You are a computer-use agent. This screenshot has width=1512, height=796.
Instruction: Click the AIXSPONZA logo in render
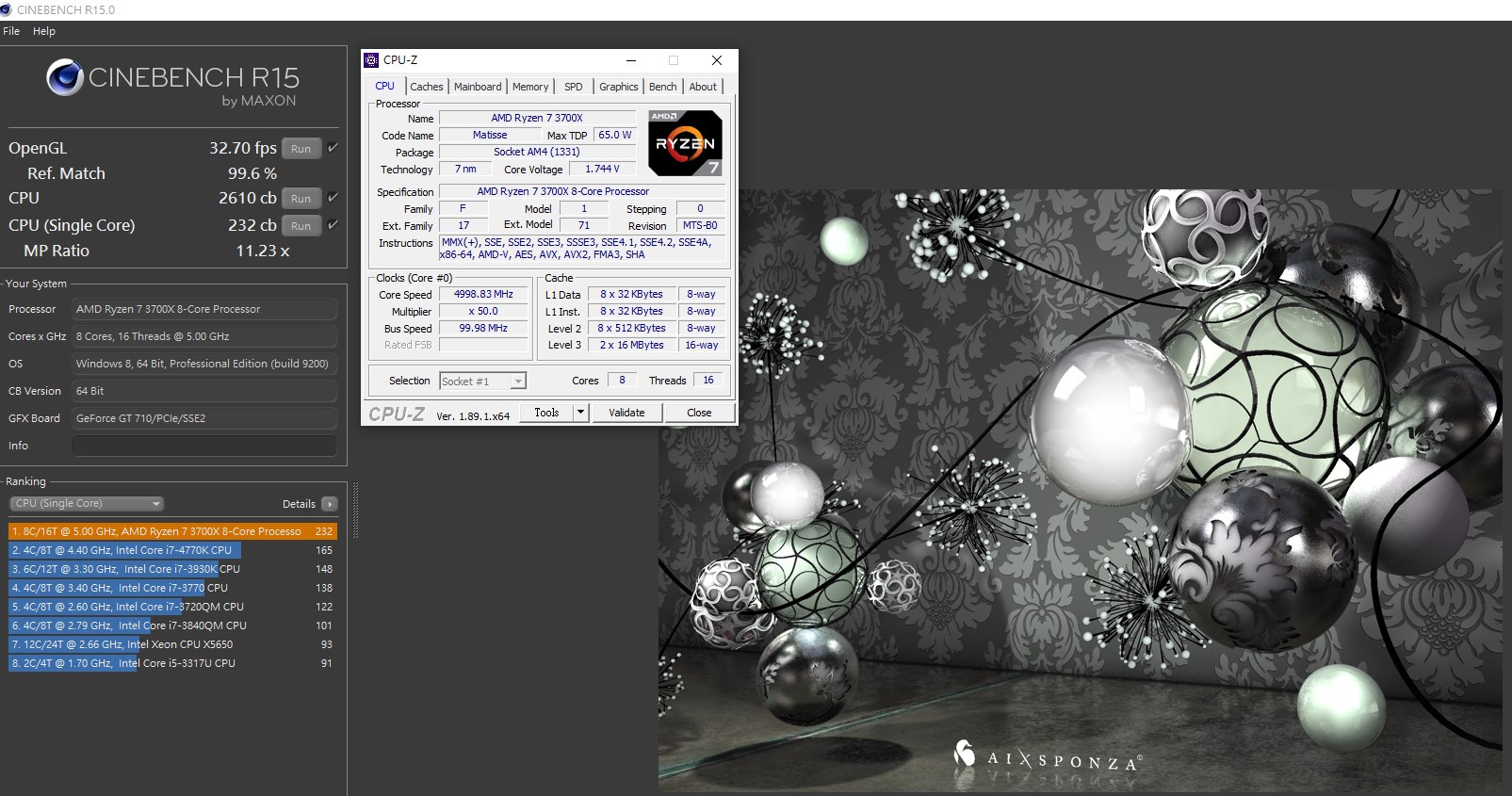(1048, 757)
